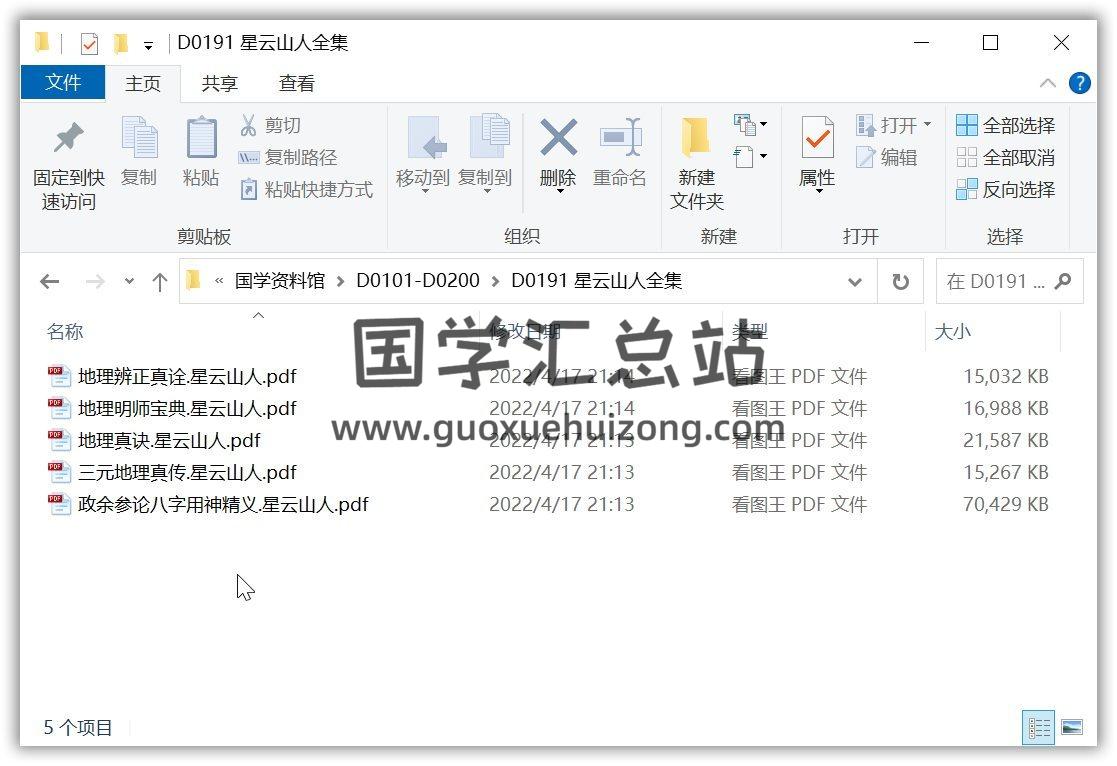Click the 21,587 KB size cell
Image resolution: width=1117 pixels, height=766 pixels.
(x=1005, y=440)
